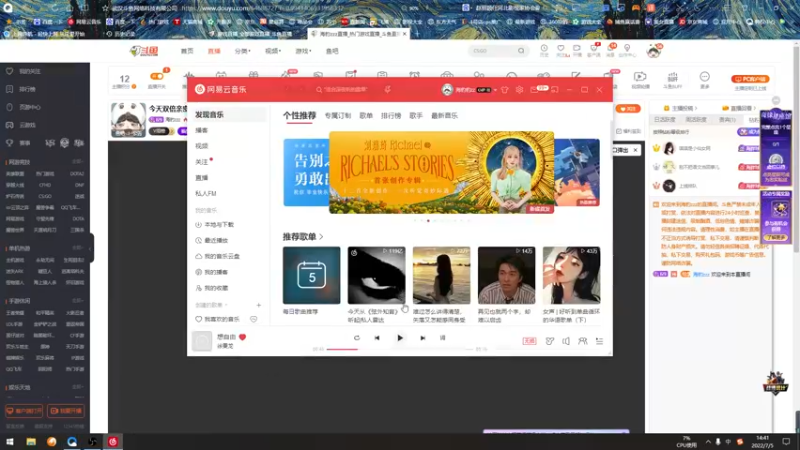This screenshot has height=450, width=800.
Task: Open the Richael's Stories banner
Action: click(441, 172)
